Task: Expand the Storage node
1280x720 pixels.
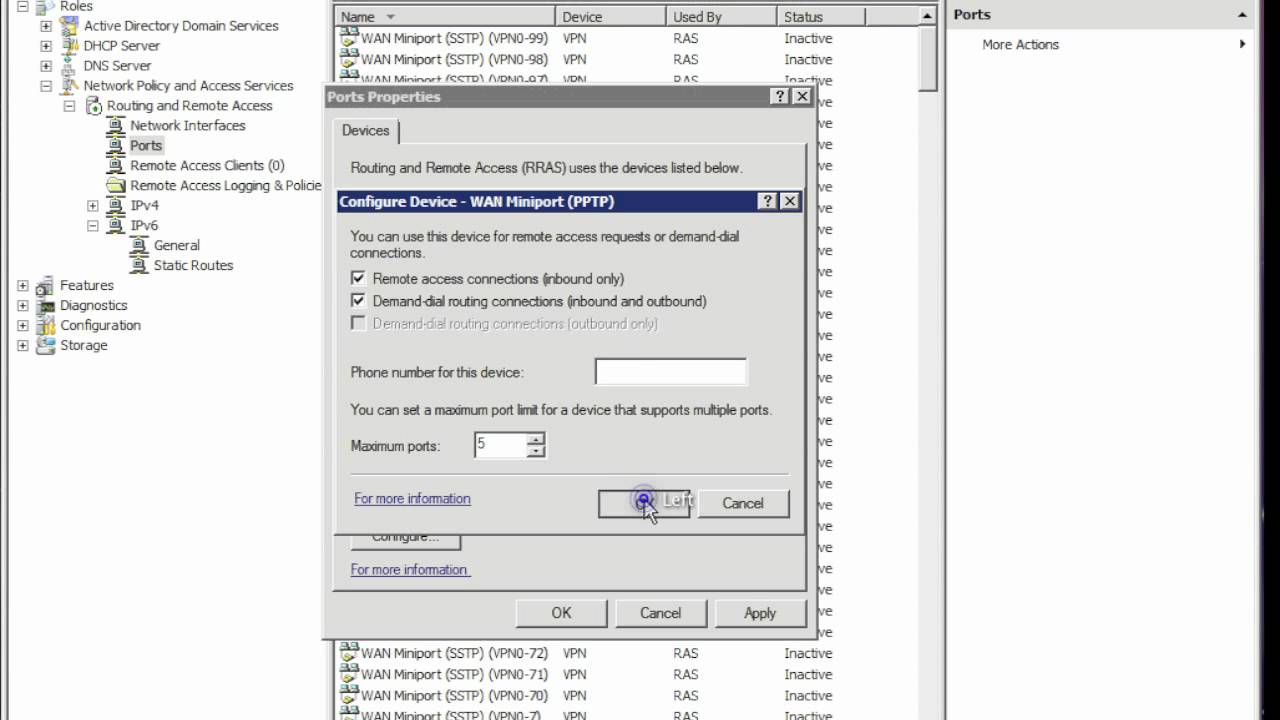Action: pos(23,346)
